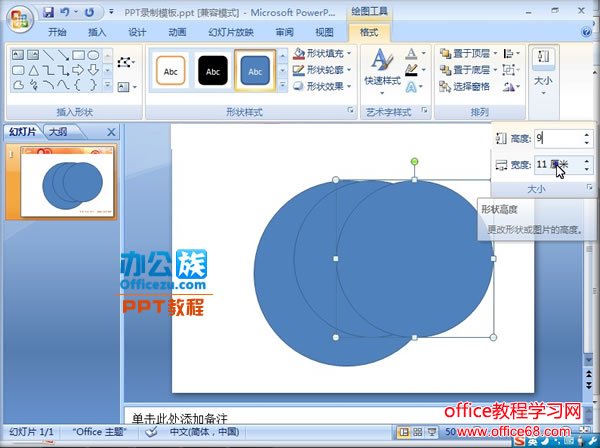
Task: Switch to the 大纲 outline tab
Action: (58, 132)
